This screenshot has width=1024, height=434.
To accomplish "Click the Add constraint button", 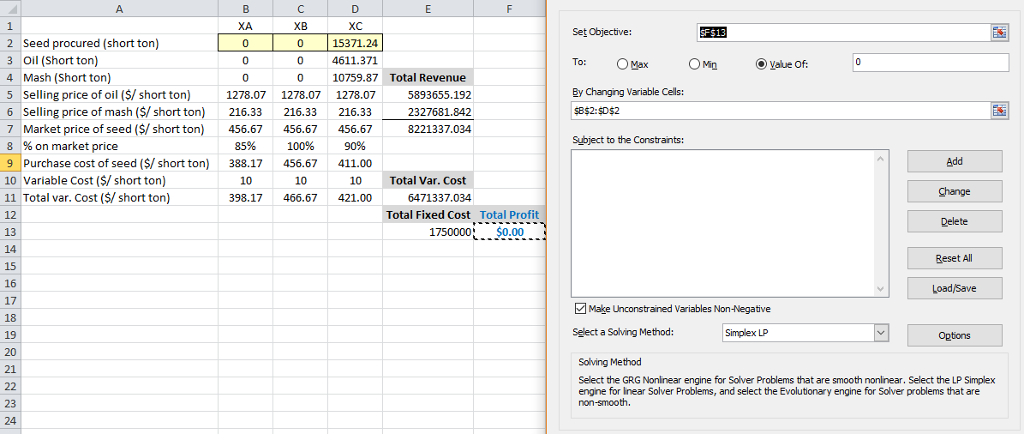I will pos(953,161).
